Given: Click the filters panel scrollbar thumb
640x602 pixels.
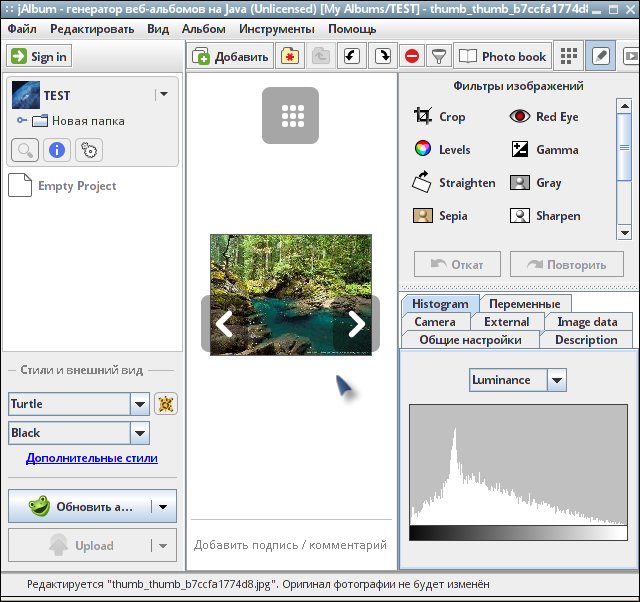Looking at the screenshot, I should click(624, 148).
